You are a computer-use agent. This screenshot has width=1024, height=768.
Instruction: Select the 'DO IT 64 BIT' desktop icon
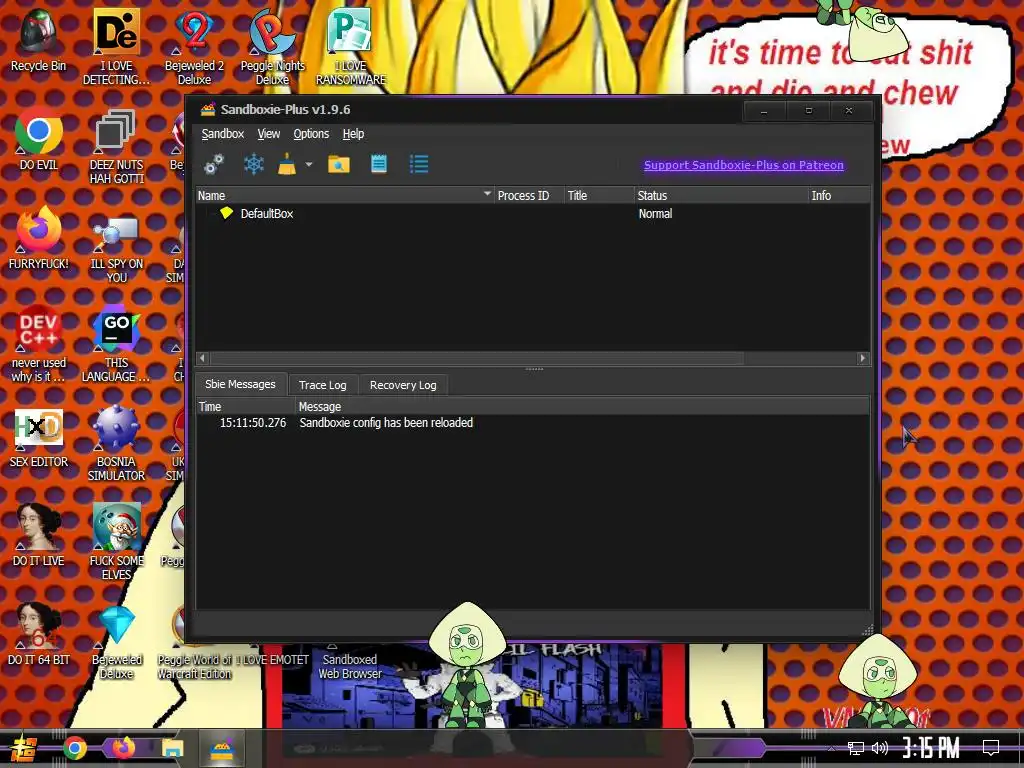coord(39,635)
